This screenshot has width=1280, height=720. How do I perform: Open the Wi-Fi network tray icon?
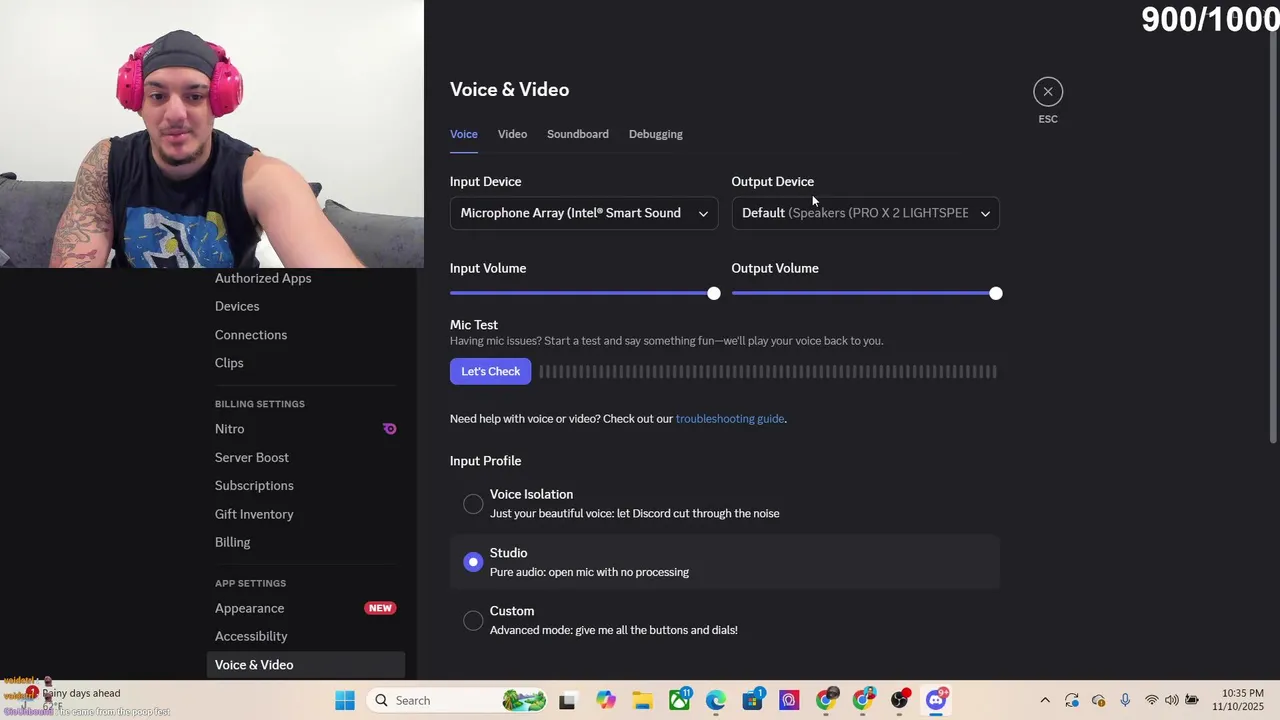coord(1152,700)
